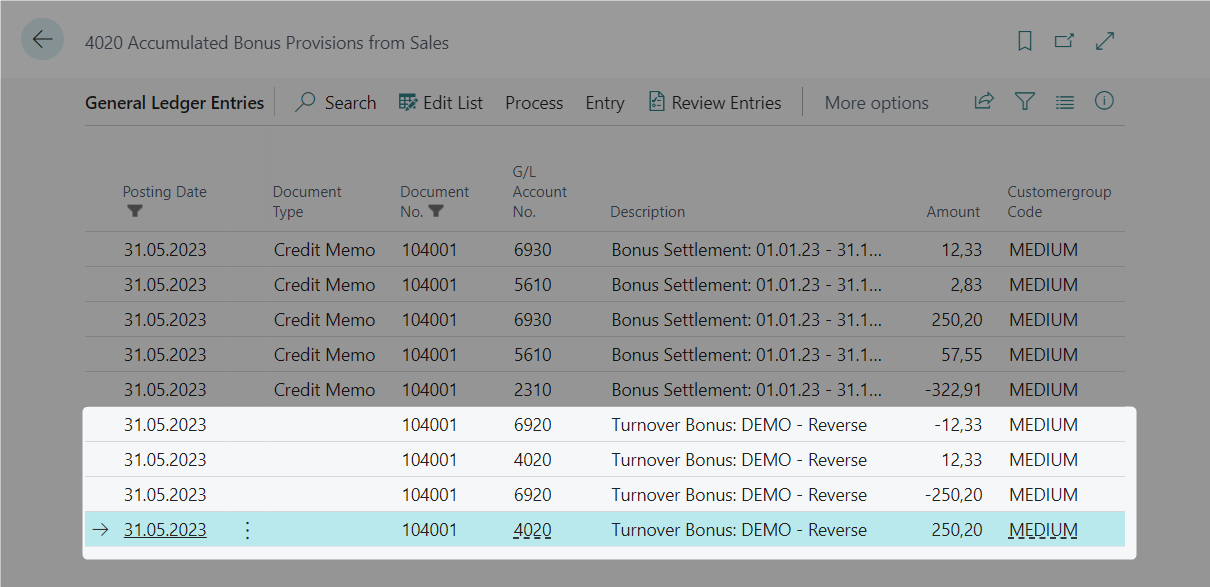Open the details info icon
This screenshot has width=1210, height=587.
(x=1103, y=101)
